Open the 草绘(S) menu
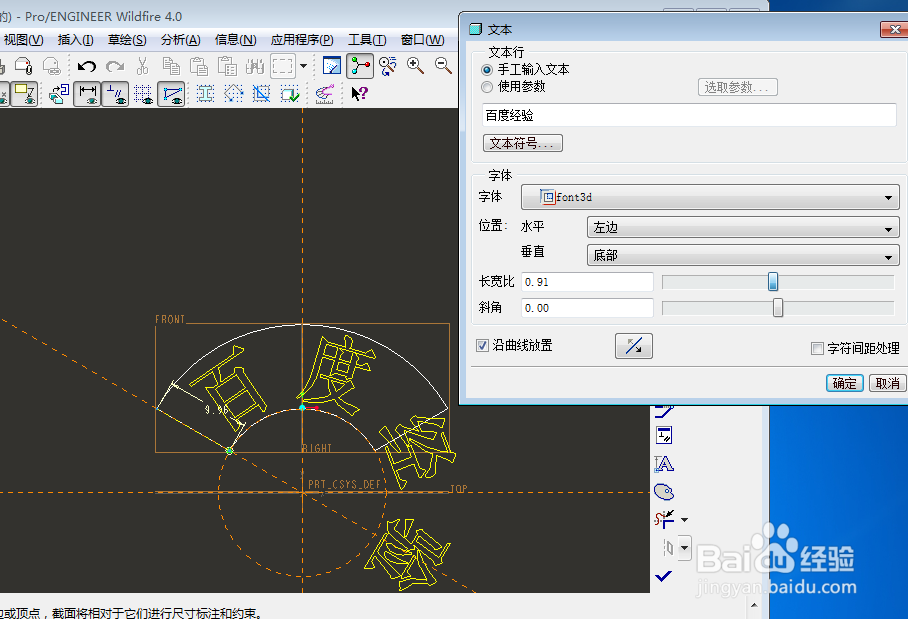 (127, 40)
